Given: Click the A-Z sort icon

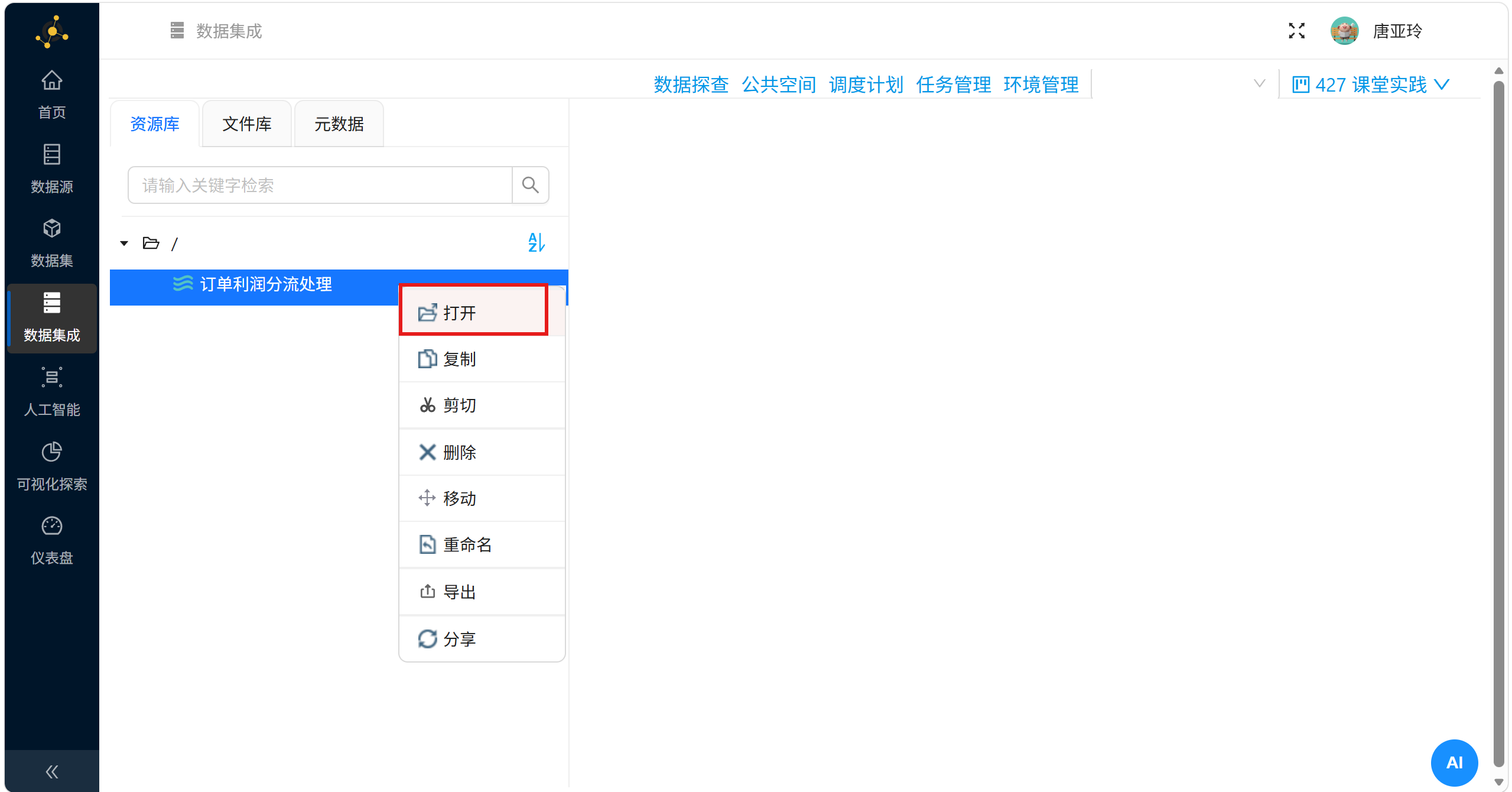Looking at the screenshot, I should (536, 242).
